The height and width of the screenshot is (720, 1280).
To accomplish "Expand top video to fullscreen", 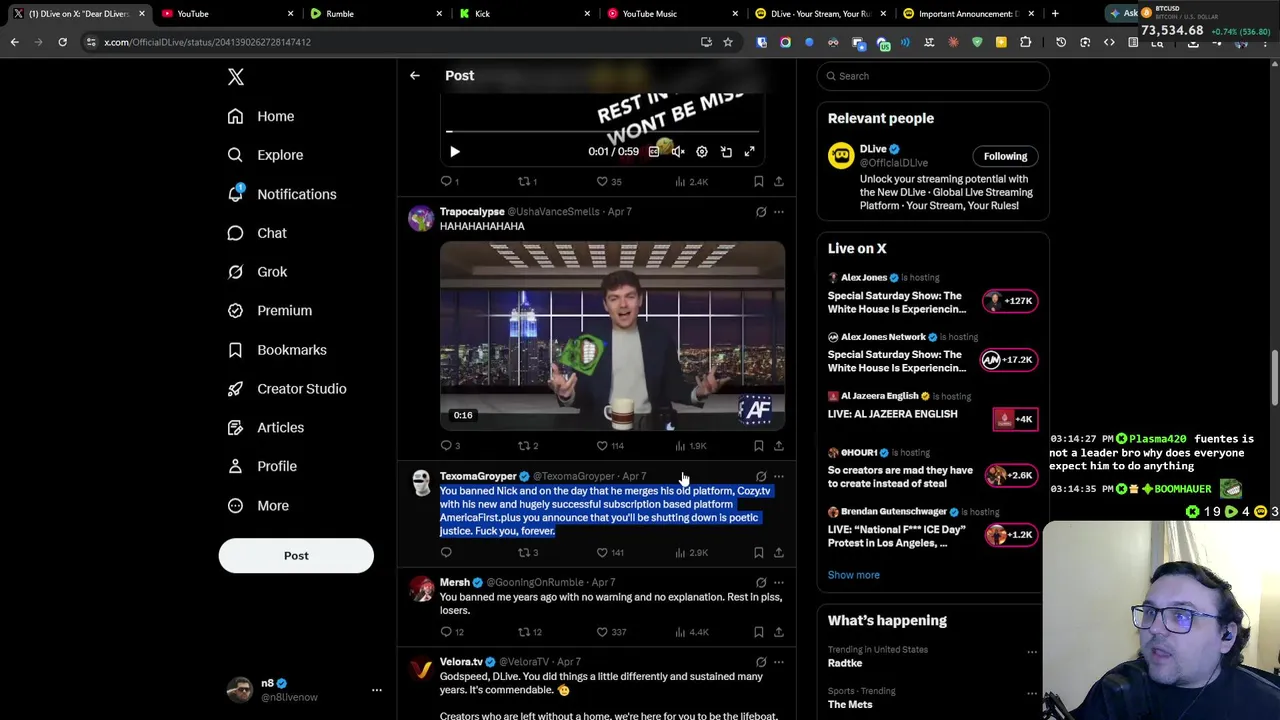I will click(749, 152).
